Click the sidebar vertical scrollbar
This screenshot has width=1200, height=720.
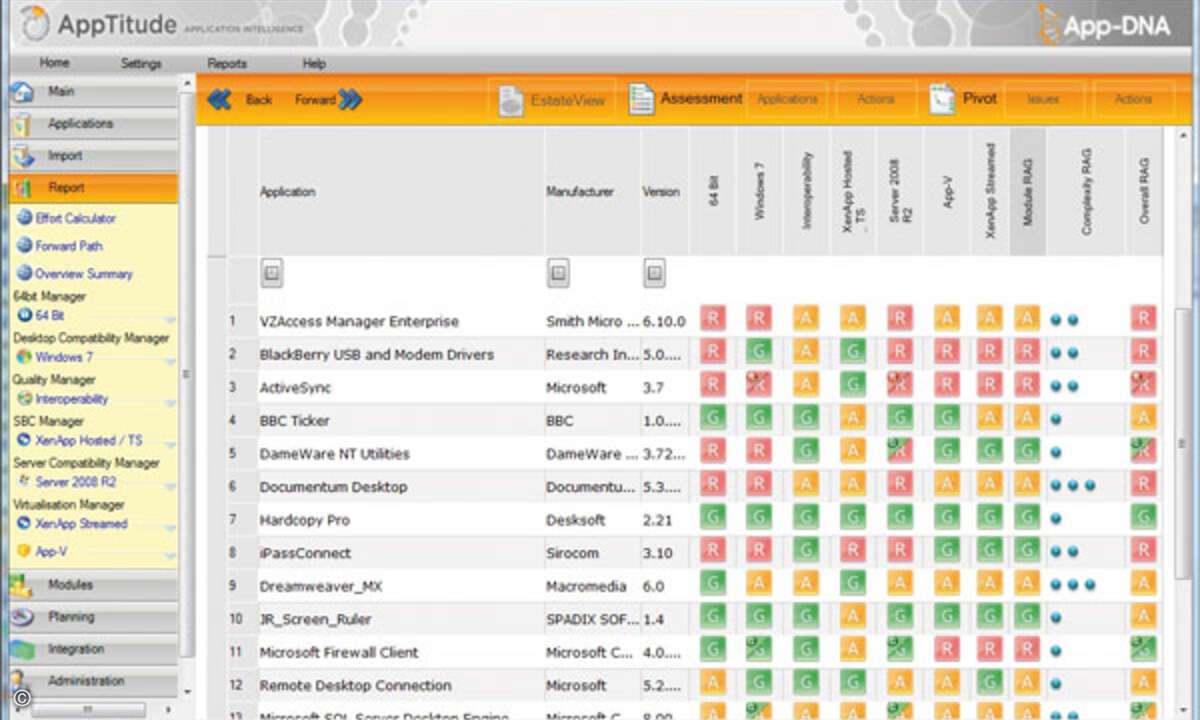click(x=187, y=374)
